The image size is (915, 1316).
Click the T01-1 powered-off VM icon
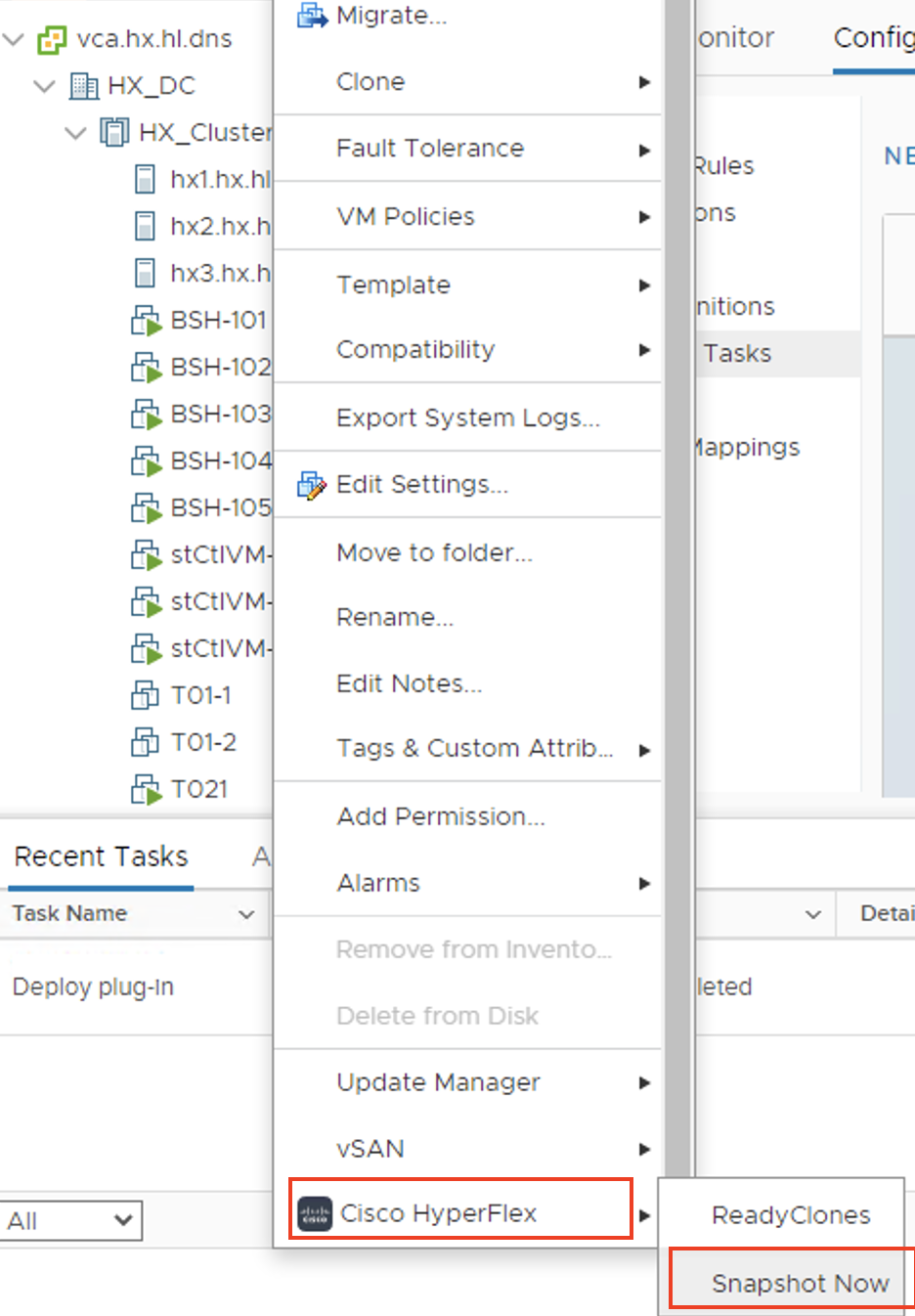point(145,695)
